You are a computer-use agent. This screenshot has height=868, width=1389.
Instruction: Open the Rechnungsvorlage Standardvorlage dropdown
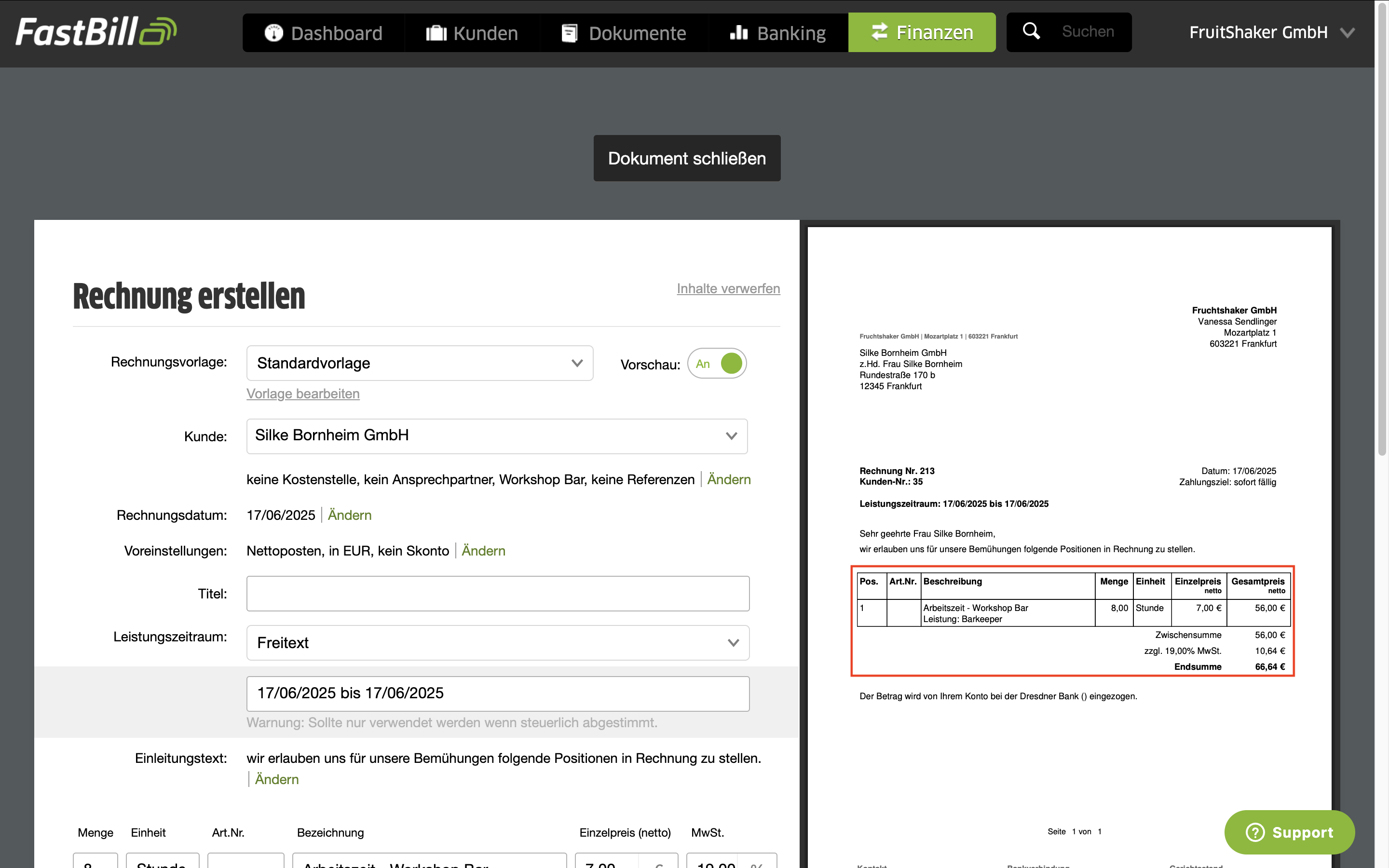420,363
